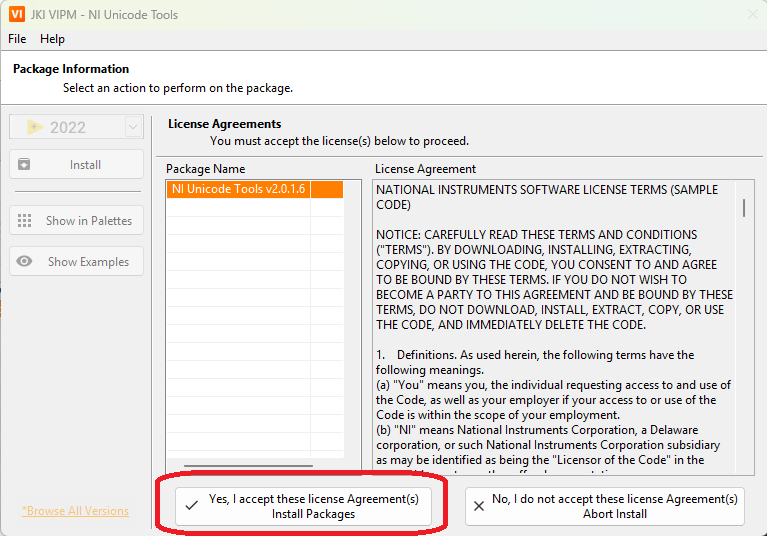This screenshot has height=536, width=767.
Task: Click the checkmark icon on accept button
Action: (x=192, y=505)
